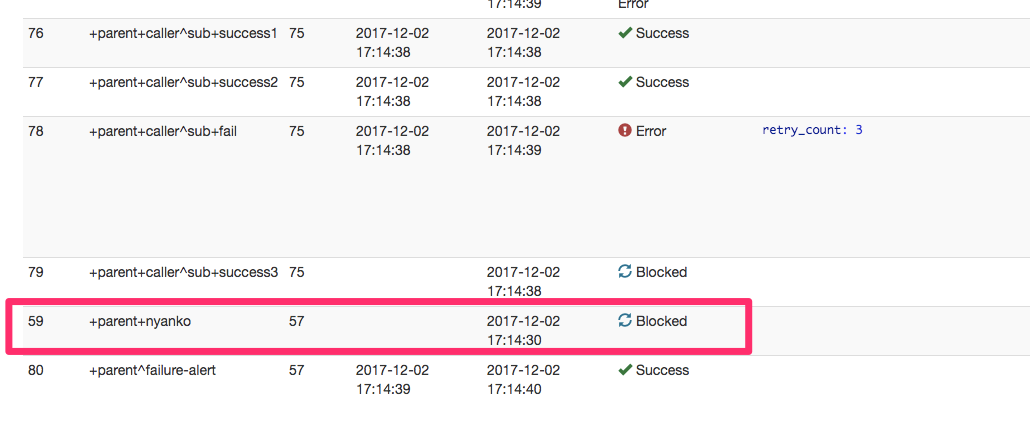Viewport: 1032px width, 430px height.
Task: Select task name +parent+caller^sub+success2
Action: (x=183, y=82)
